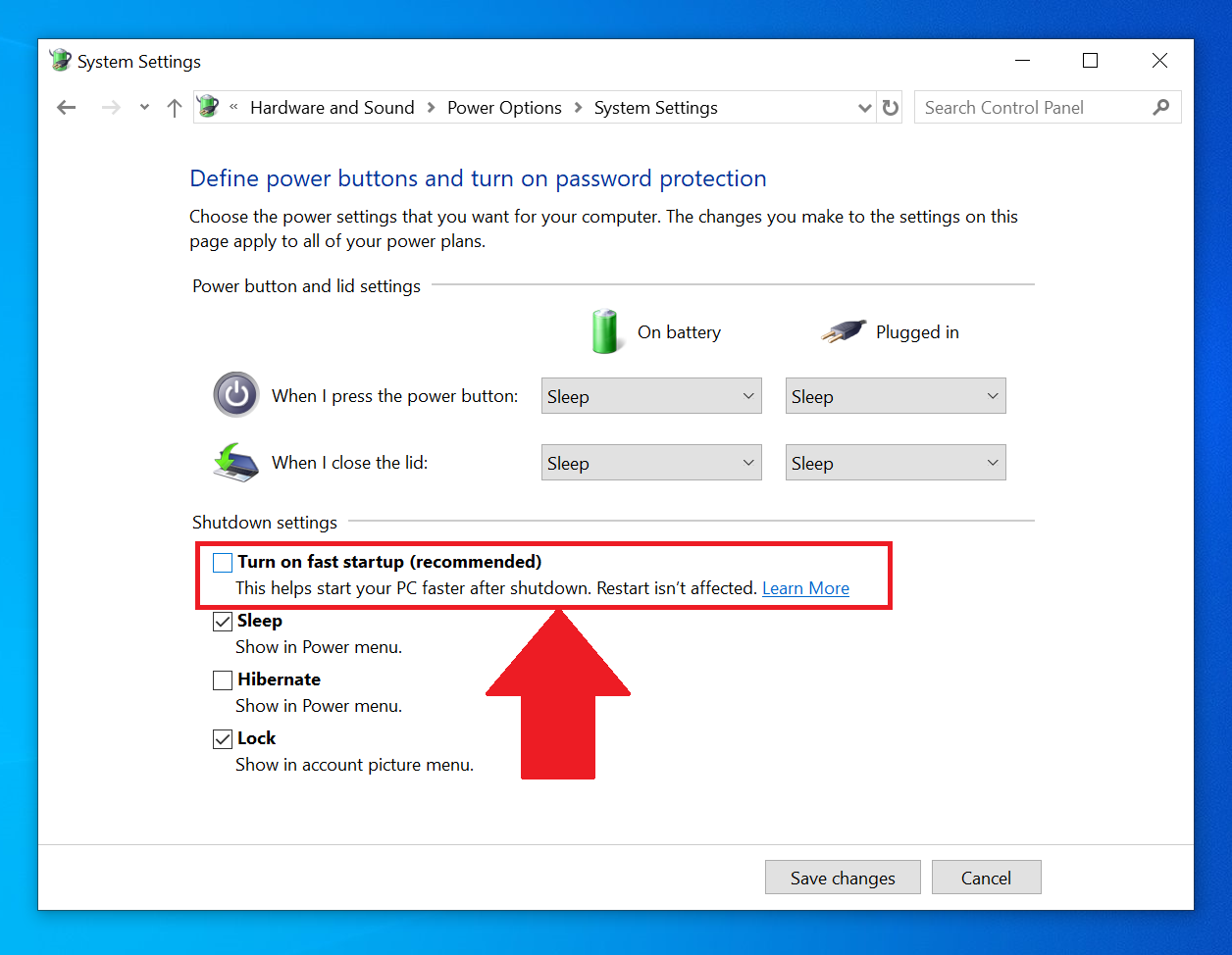Enable Turn on fast startup
This screenshot has height=955, width=1232.
coord(222,562)
